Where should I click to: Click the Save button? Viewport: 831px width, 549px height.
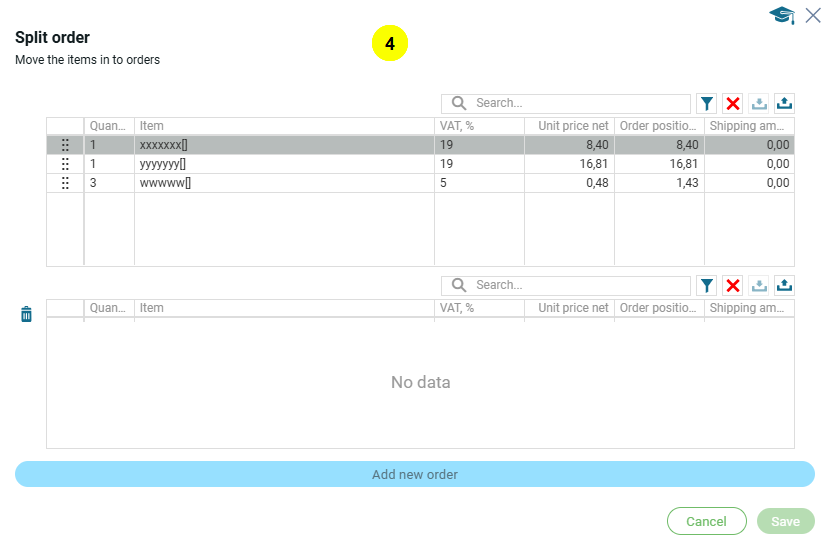click(785, 521)
